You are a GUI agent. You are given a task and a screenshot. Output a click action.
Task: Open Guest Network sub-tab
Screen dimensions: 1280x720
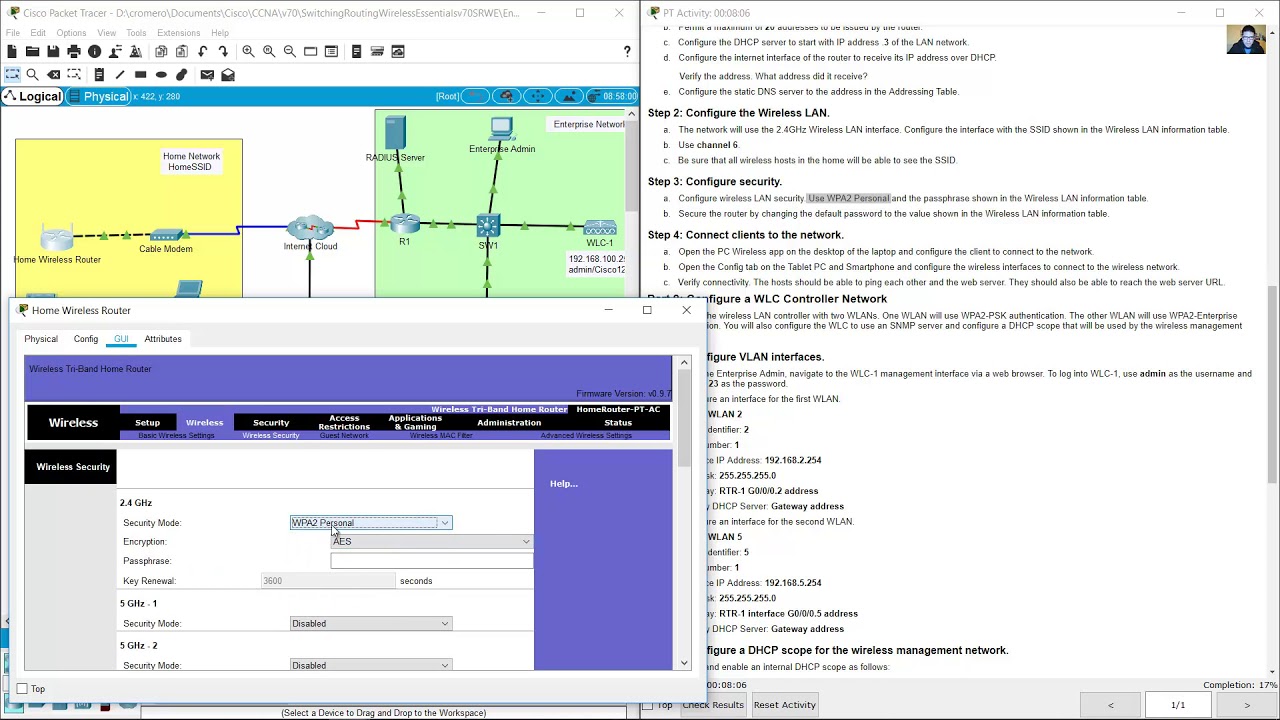tap(344, 436)
